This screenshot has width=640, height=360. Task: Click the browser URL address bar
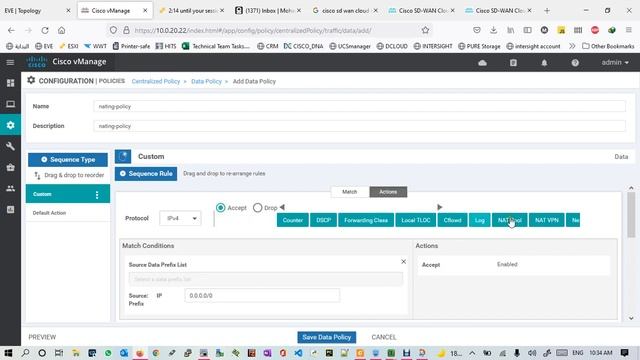point(269,30)
